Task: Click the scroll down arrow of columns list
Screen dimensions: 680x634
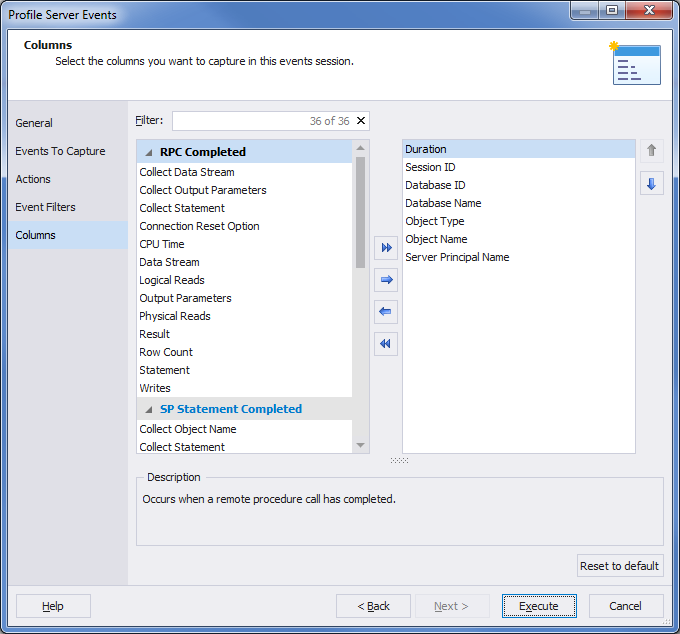Action: click(360, 445)
